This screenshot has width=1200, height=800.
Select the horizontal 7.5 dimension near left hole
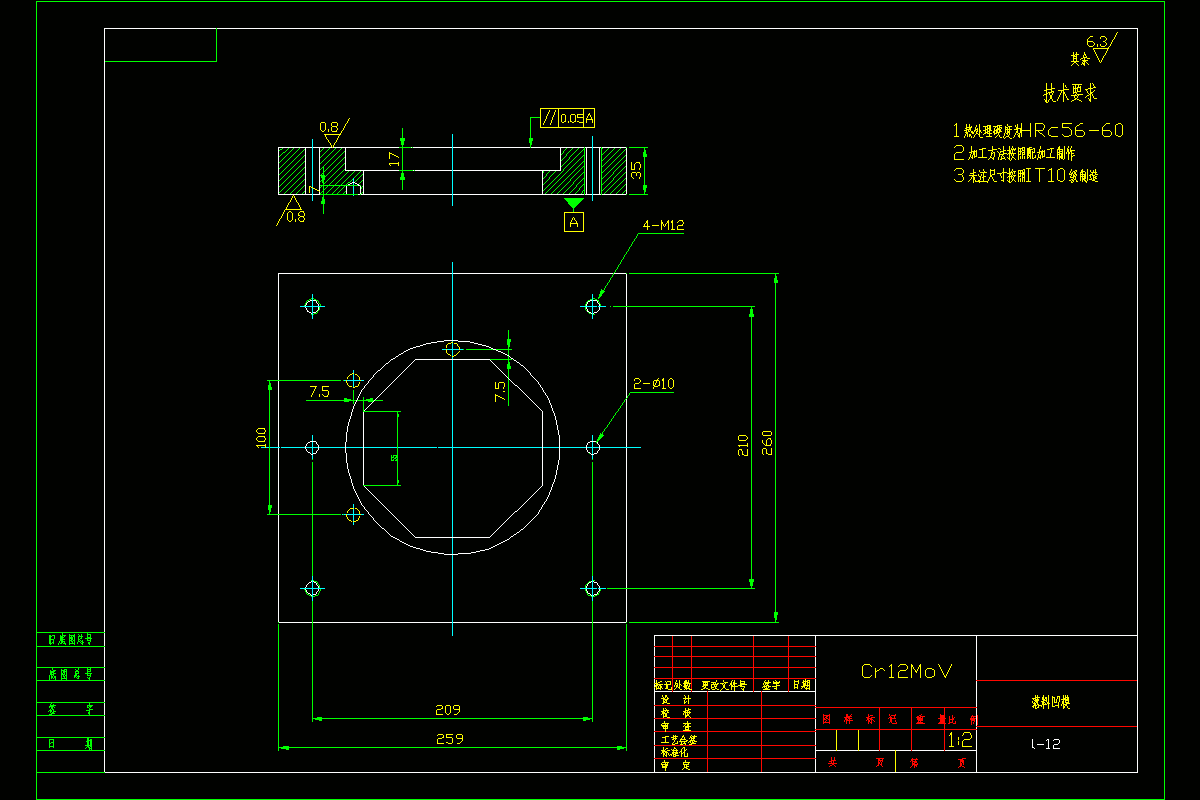pyautogui.click(x=319, y=392)
